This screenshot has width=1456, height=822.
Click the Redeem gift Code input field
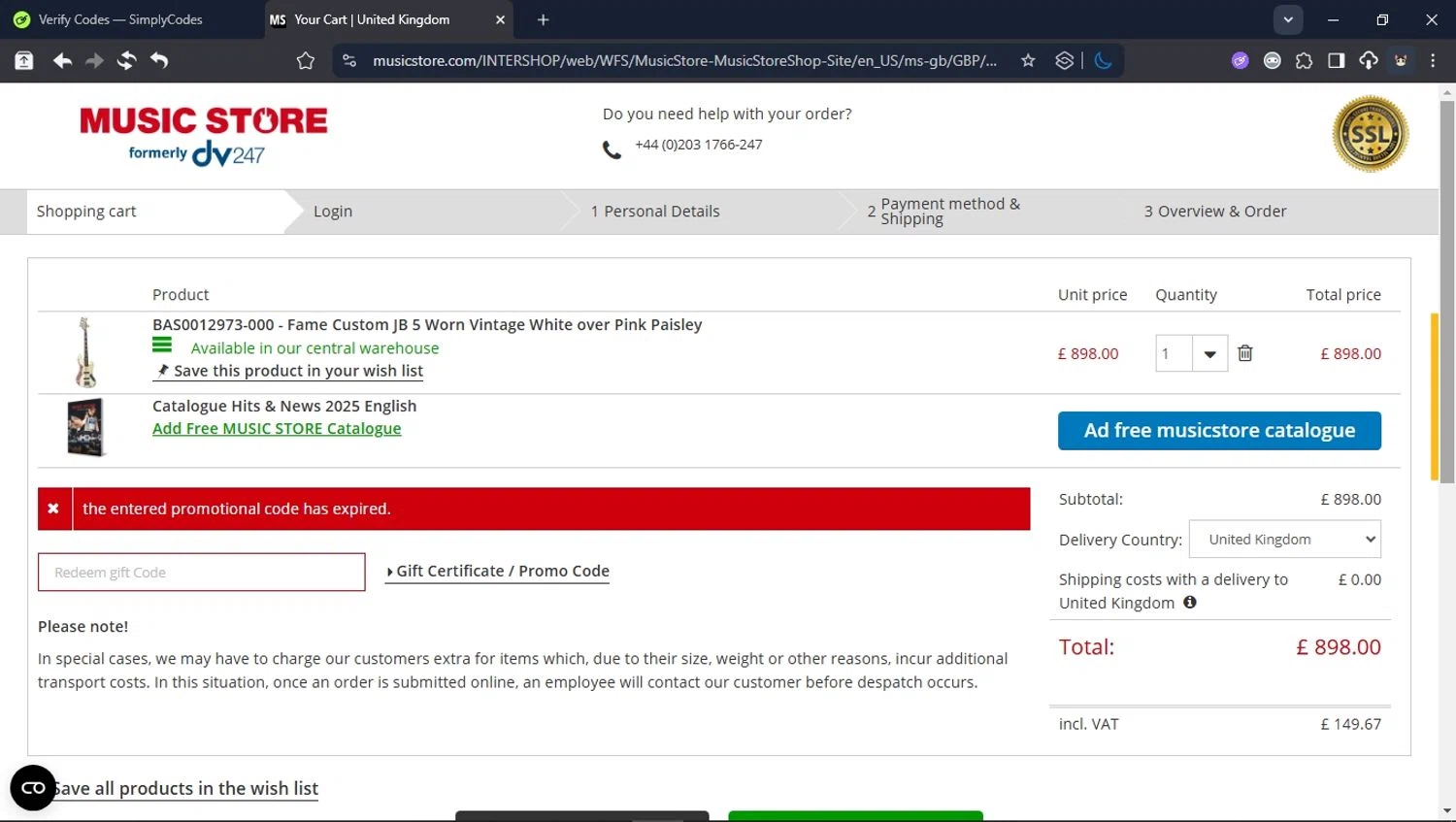(x=202, y=573)
